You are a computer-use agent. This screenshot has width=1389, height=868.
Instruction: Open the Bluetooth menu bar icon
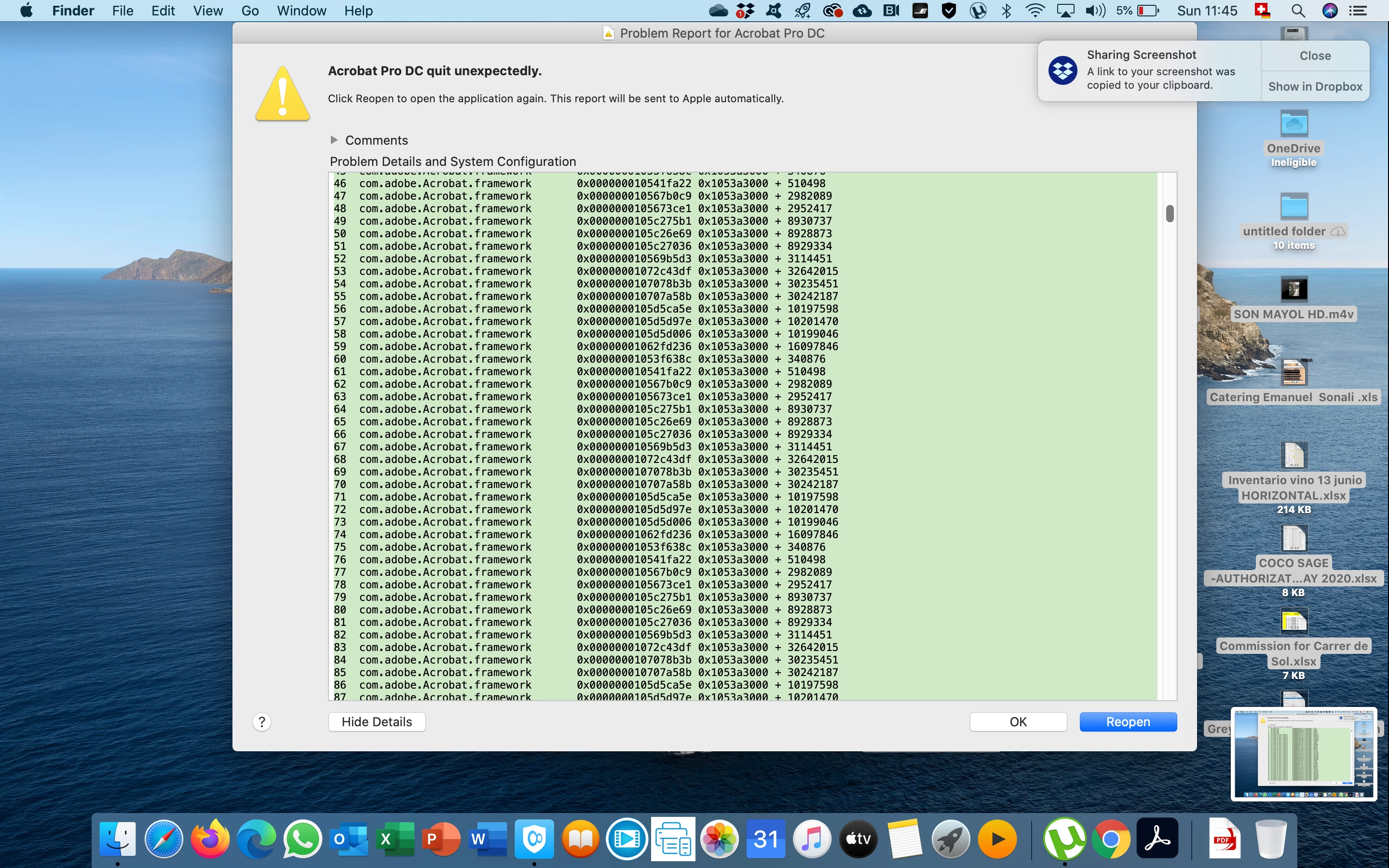point(1006,10)
